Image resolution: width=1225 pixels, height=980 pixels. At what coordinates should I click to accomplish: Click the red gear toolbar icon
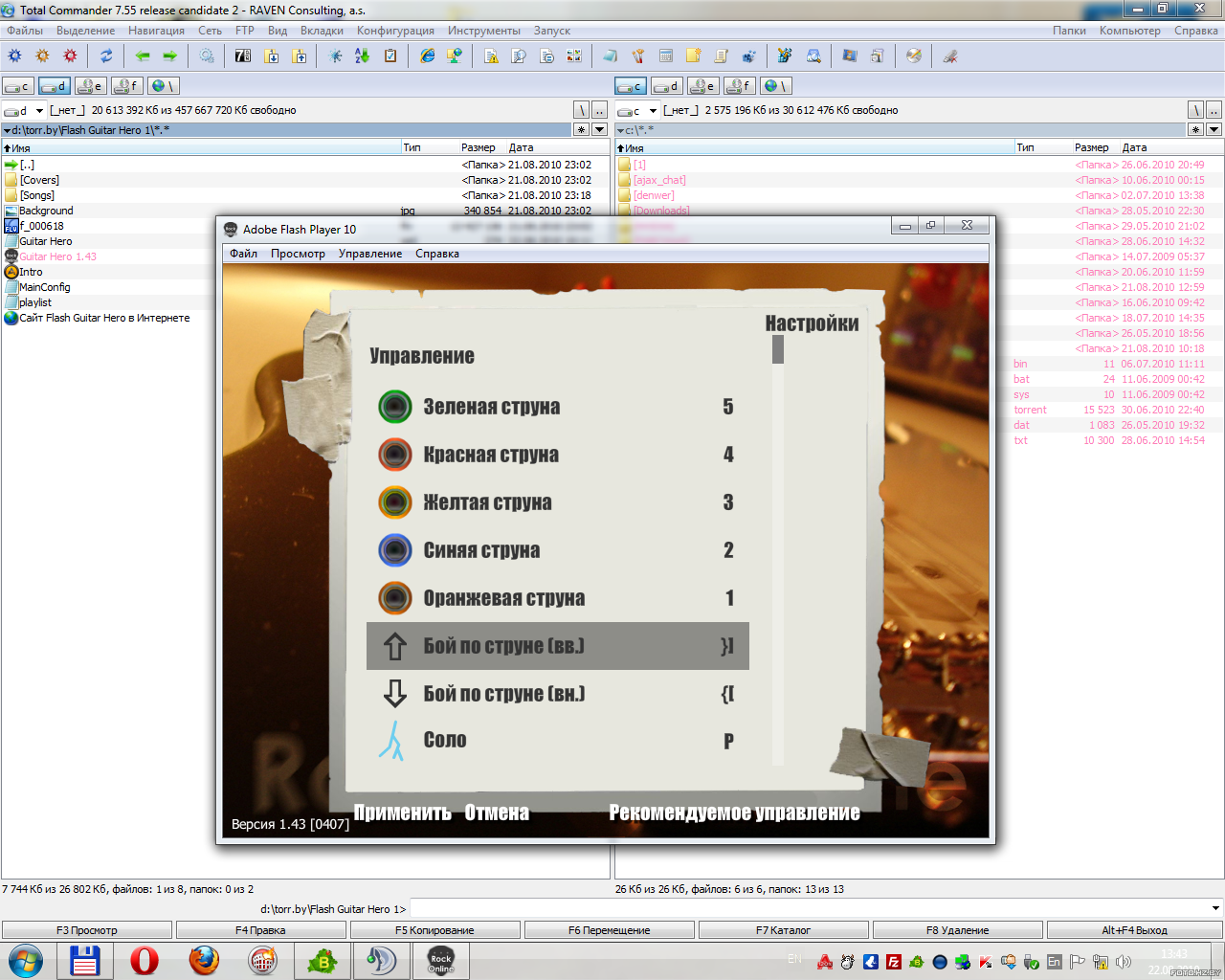tap(70, 56)
